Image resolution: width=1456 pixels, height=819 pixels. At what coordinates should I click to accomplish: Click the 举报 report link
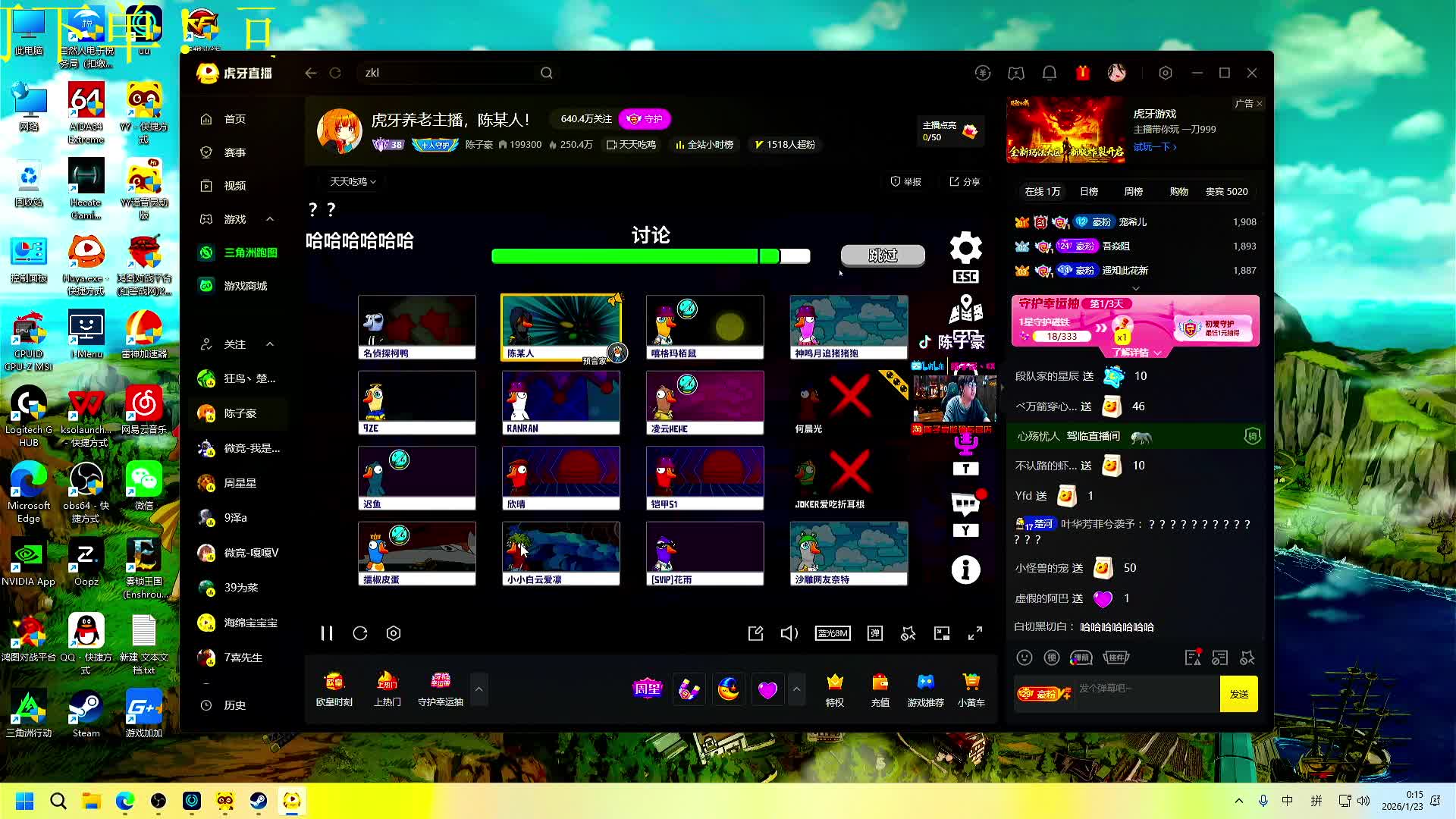(905, 182)
